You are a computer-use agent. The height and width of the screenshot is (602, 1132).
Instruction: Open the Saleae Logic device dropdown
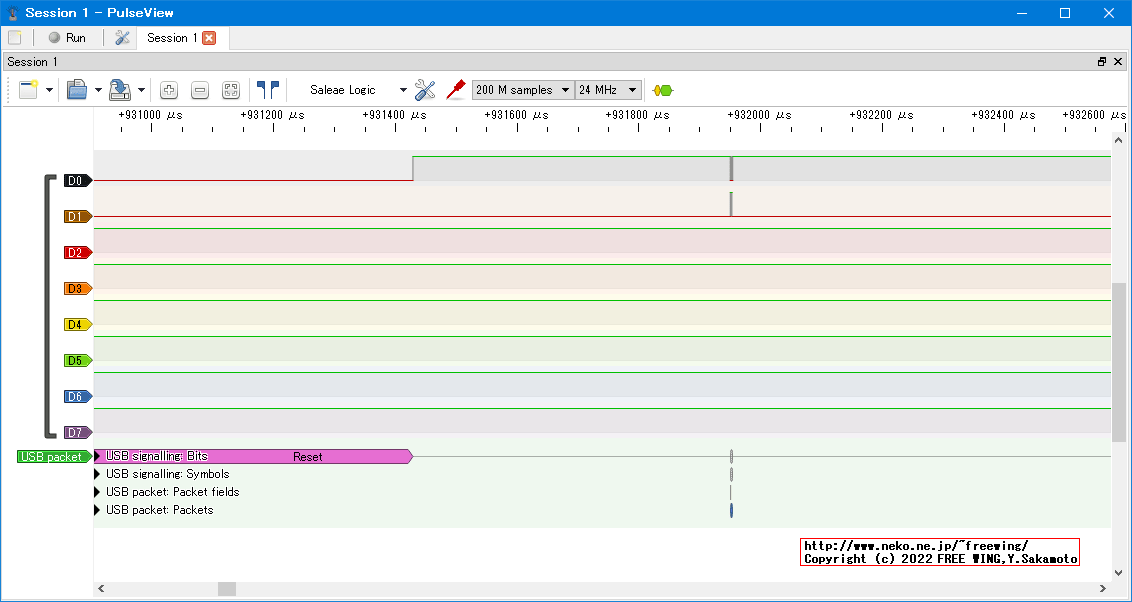click(x=357, y=90)
